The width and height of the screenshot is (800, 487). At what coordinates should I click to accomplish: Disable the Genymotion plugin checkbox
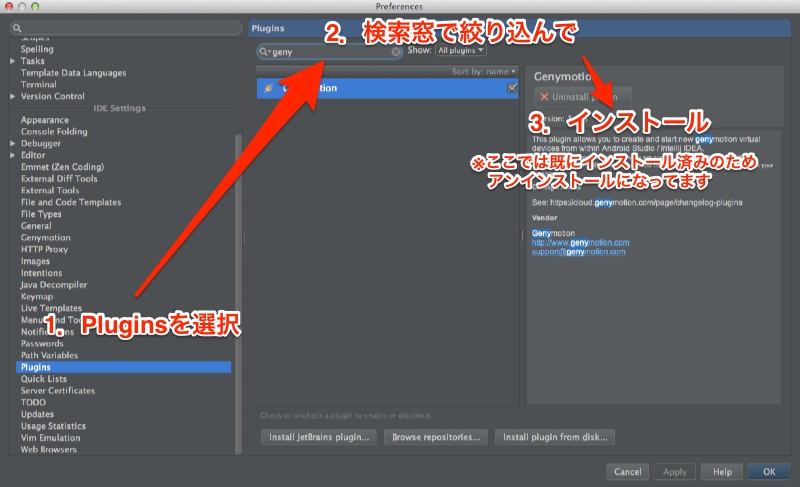click(x=512, y=88)
